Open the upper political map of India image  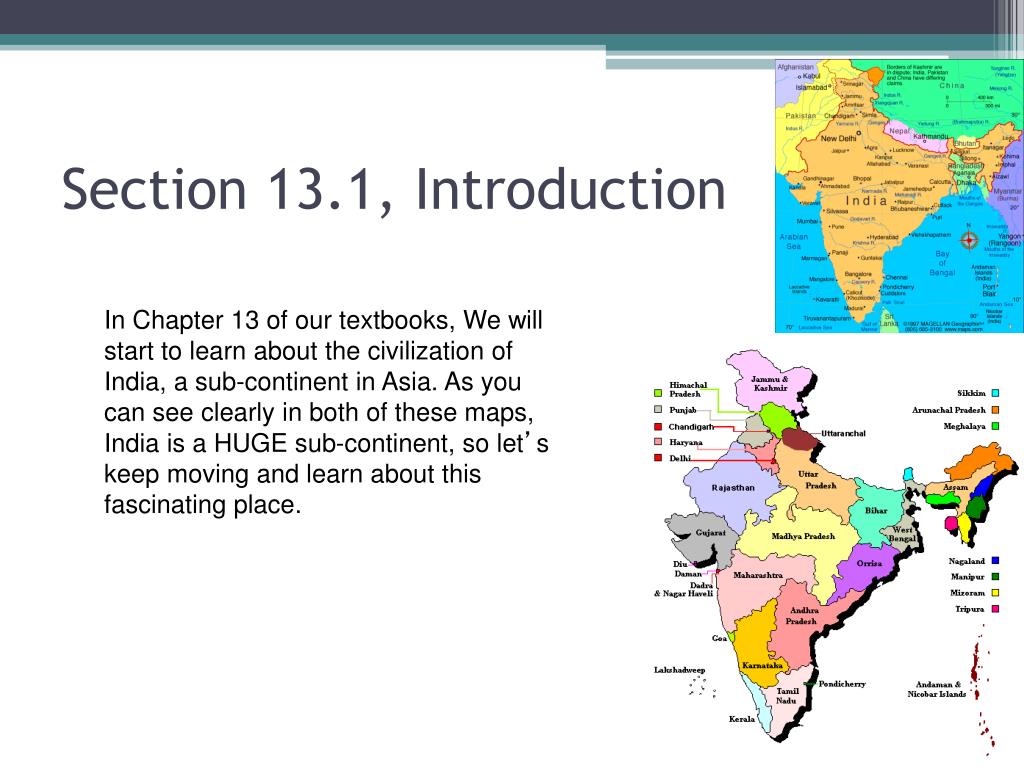coord(899,196)
